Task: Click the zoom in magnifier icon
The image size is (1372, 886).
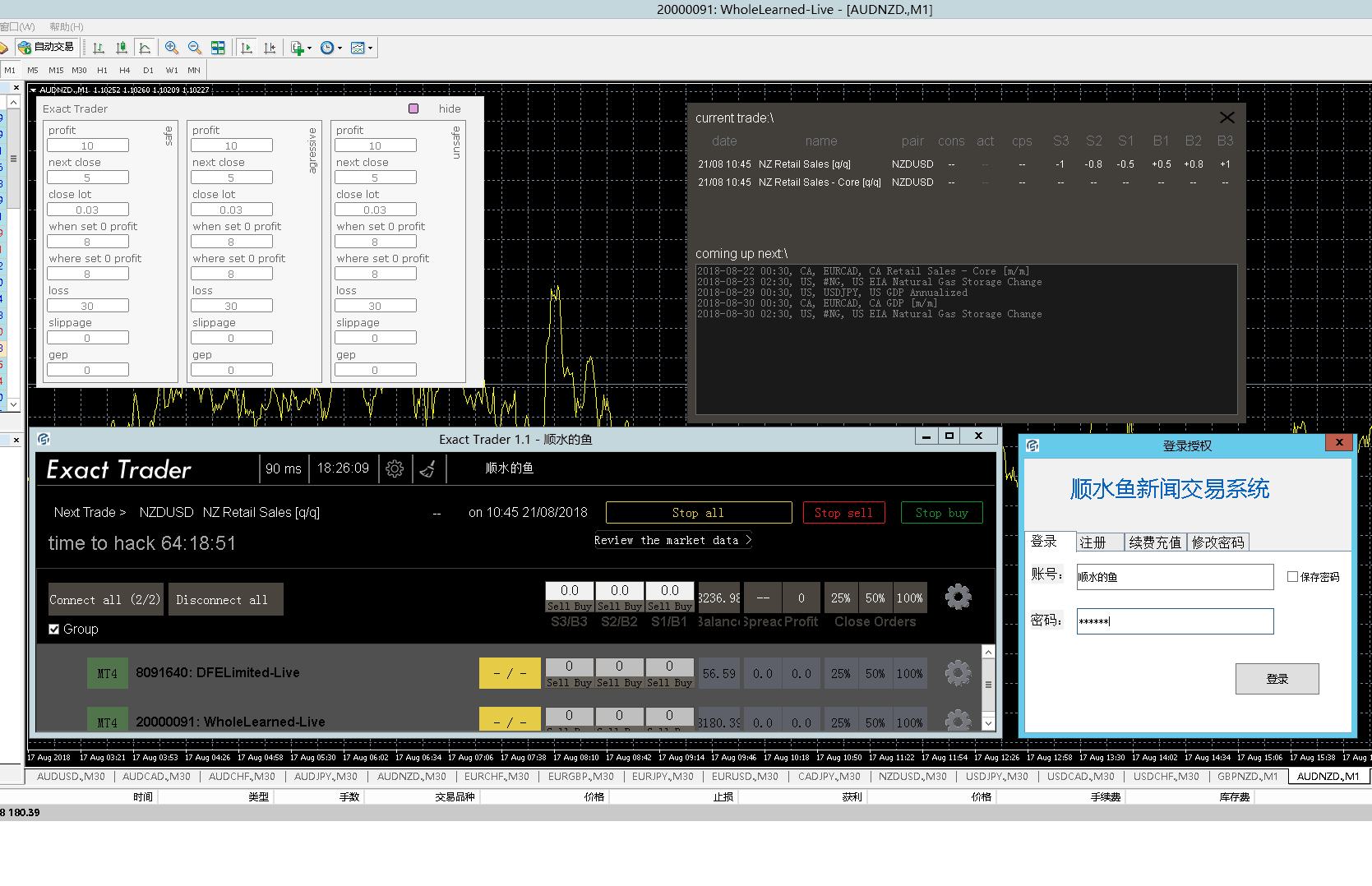Action: point(171,48)
